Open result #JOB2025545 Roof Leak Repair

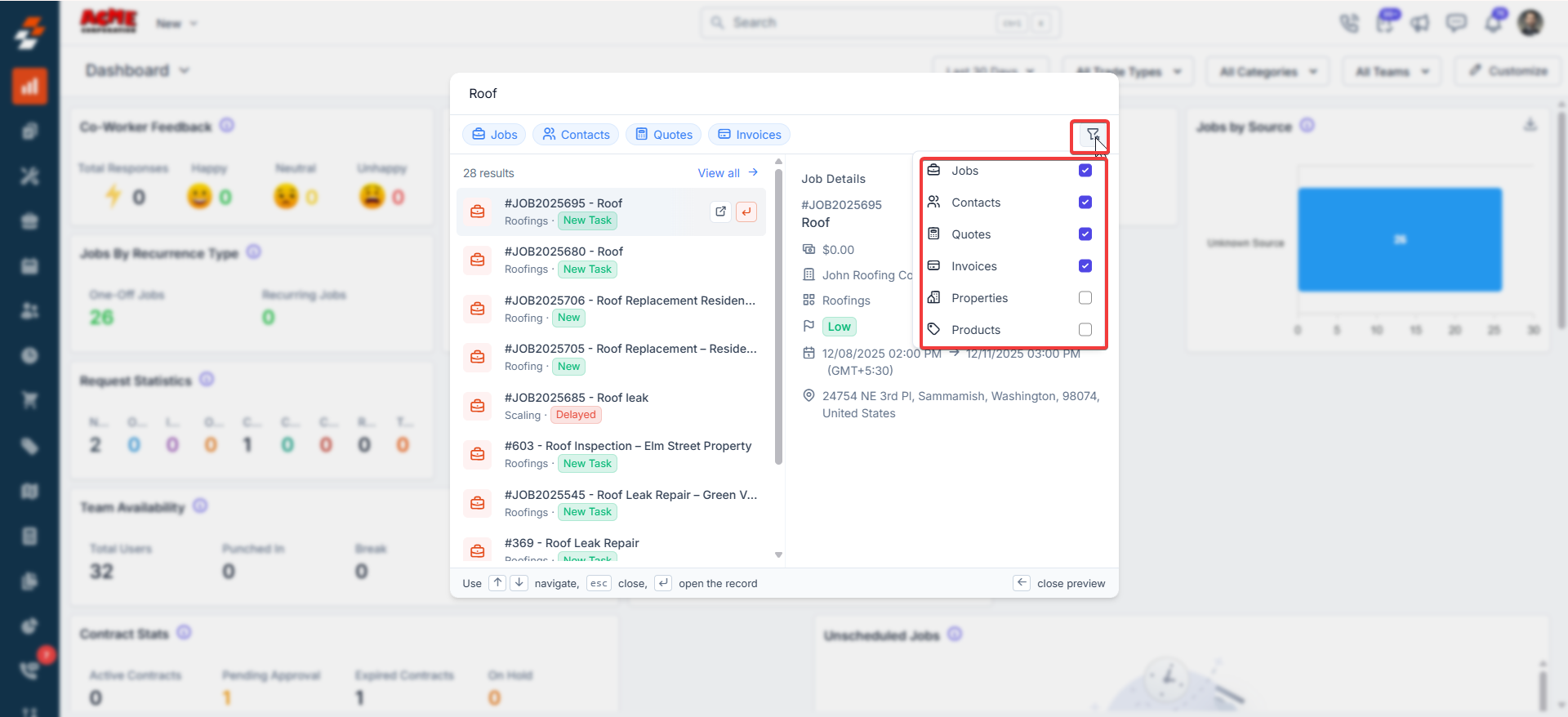click(611, 503)
